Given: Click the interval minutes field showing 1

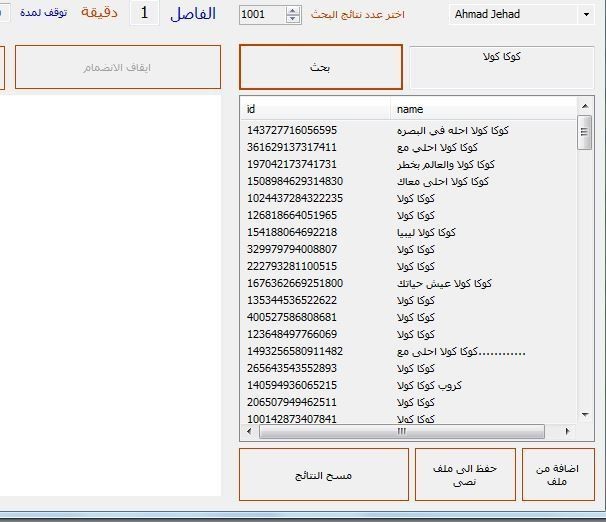Looking at the screenshot, I should (x=146, y=13).
